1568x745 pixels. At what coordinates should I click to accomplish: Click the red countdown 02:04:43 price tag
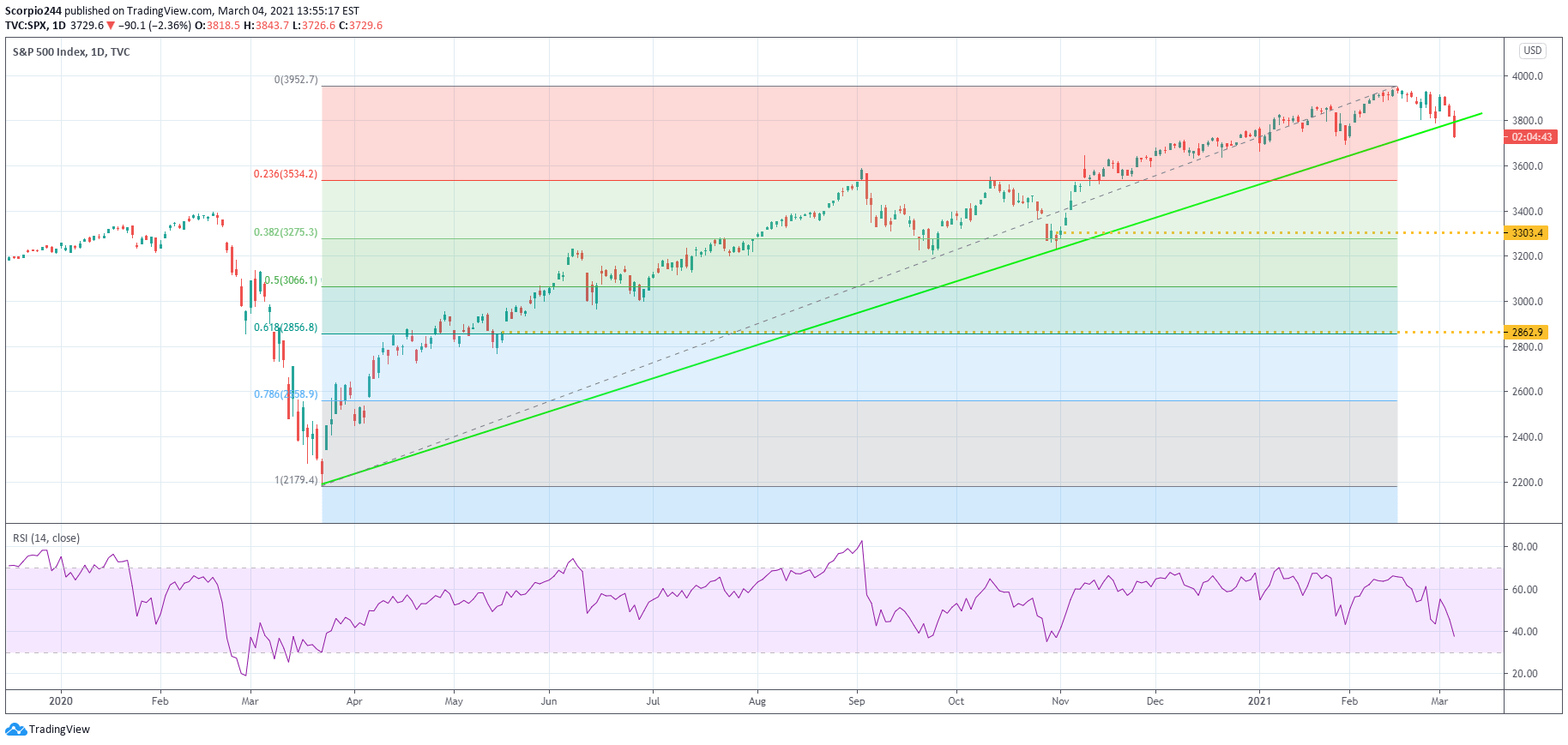1531,137
